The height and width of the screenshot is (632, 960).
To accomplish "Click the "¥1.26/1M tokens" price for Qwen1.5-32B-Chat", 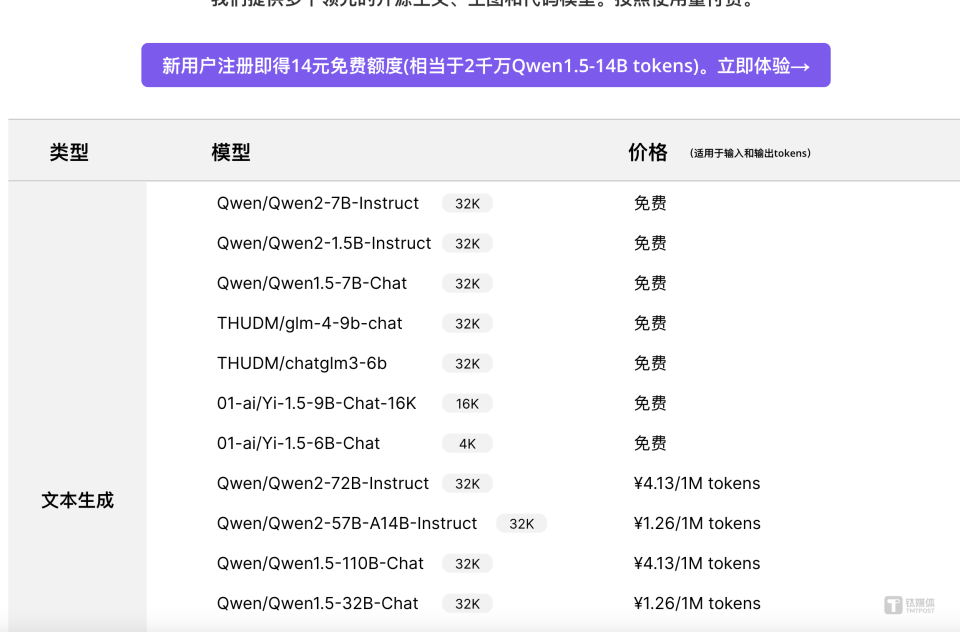I will (x=697, y=603).
